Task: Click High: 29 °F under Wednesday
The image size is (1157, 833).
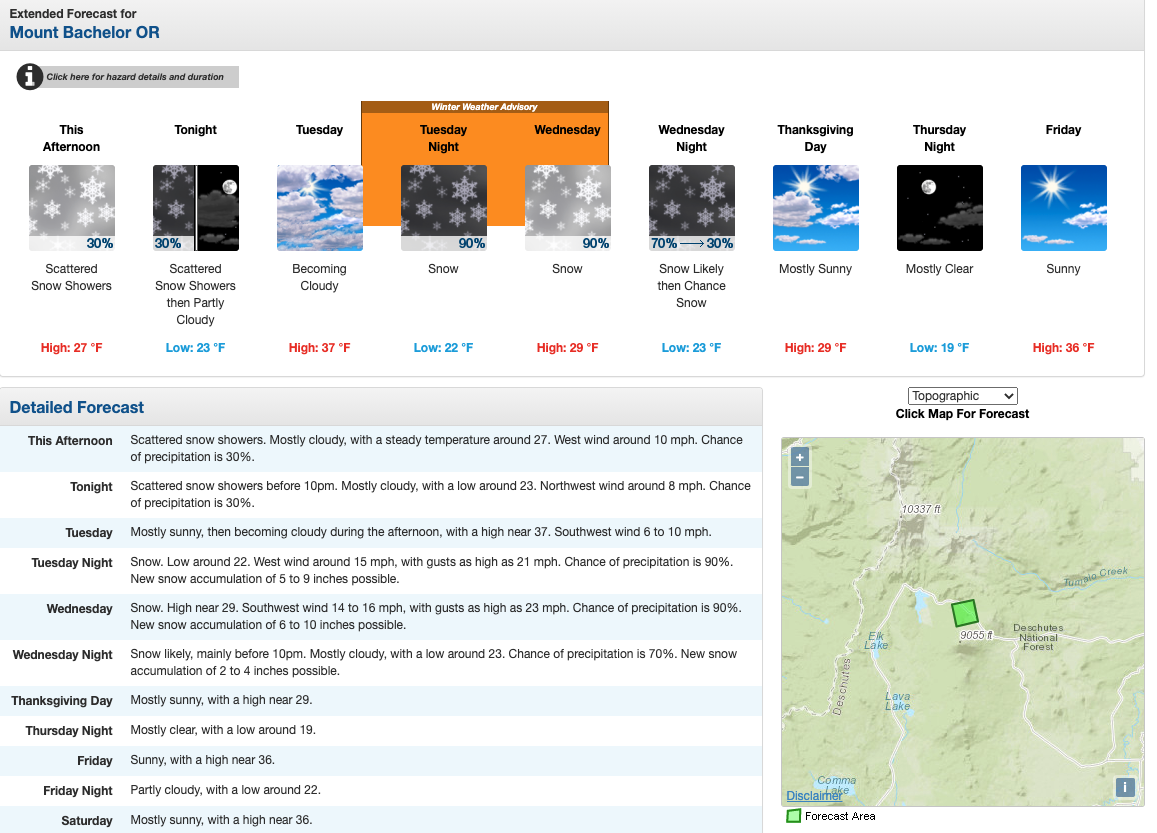Action: [x=567, y=348]
